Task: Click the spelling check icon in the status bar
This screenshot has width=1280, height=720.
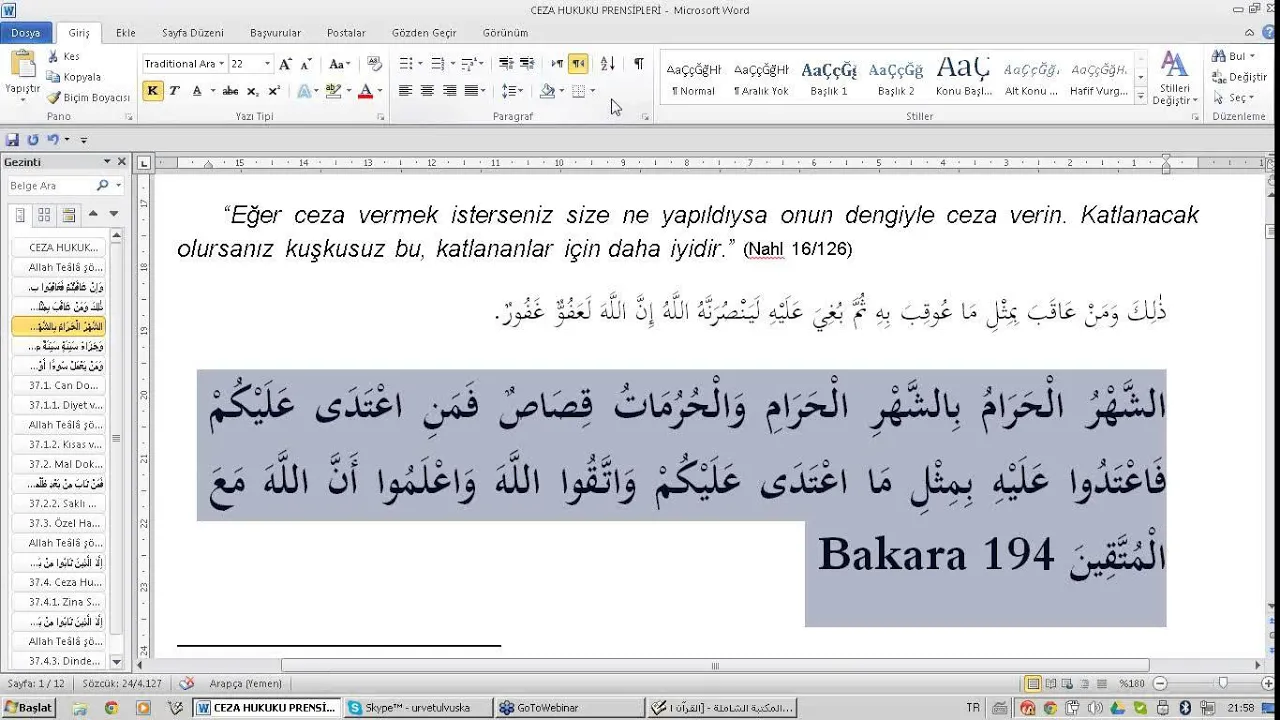Action: coord(186,684)
